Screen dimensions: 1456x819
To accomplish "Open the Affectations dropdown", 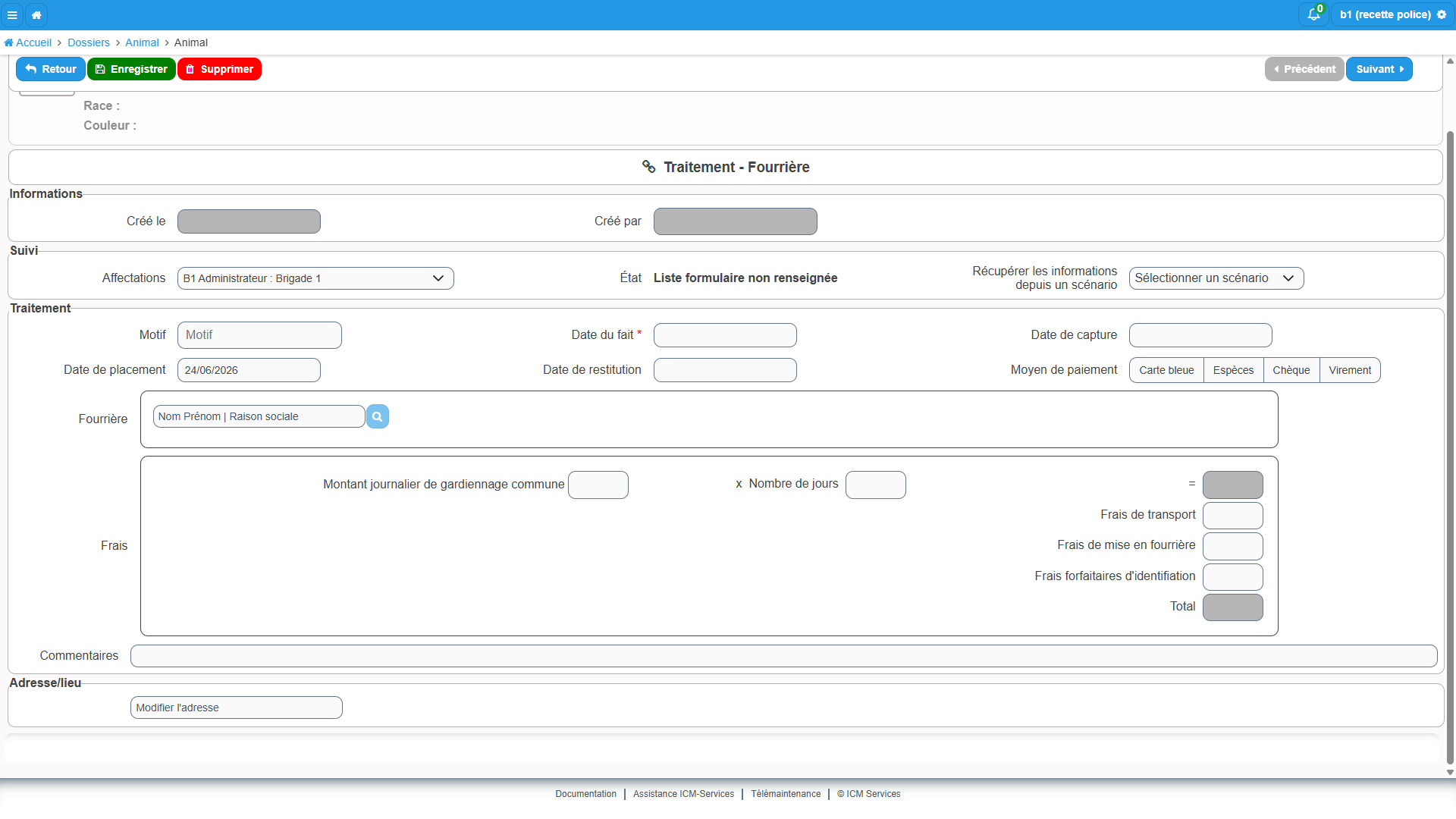I will point(315,278).
